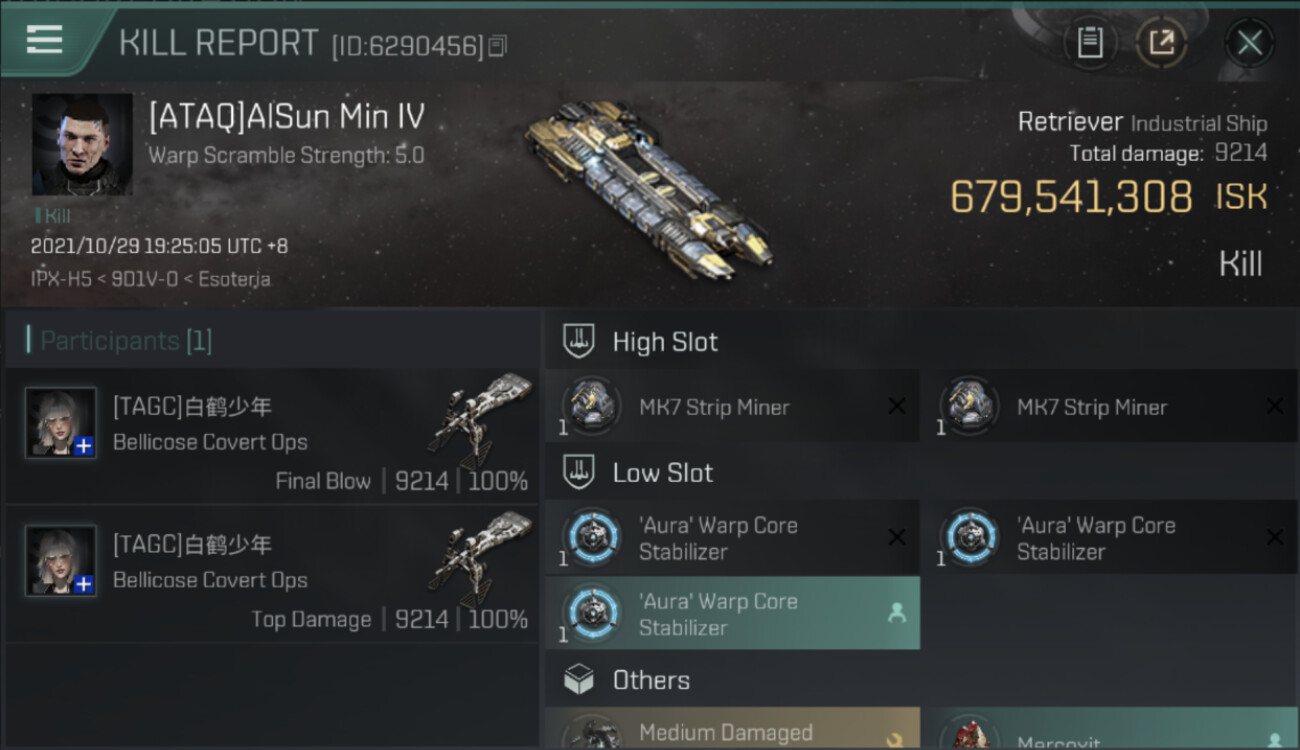
Task: Open the Final Blow attacker portrait
Action: pos(61,422)
